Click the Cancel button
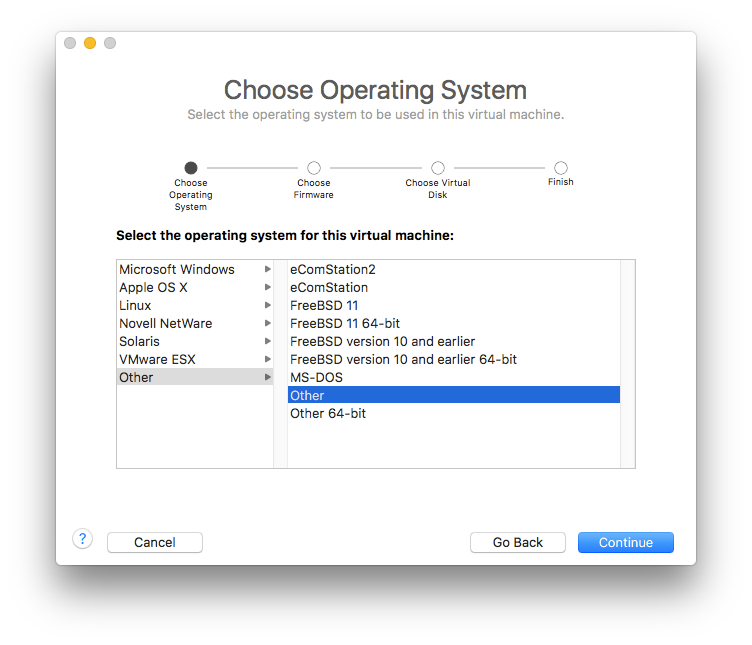752x645 pixels. coord(155,543)
